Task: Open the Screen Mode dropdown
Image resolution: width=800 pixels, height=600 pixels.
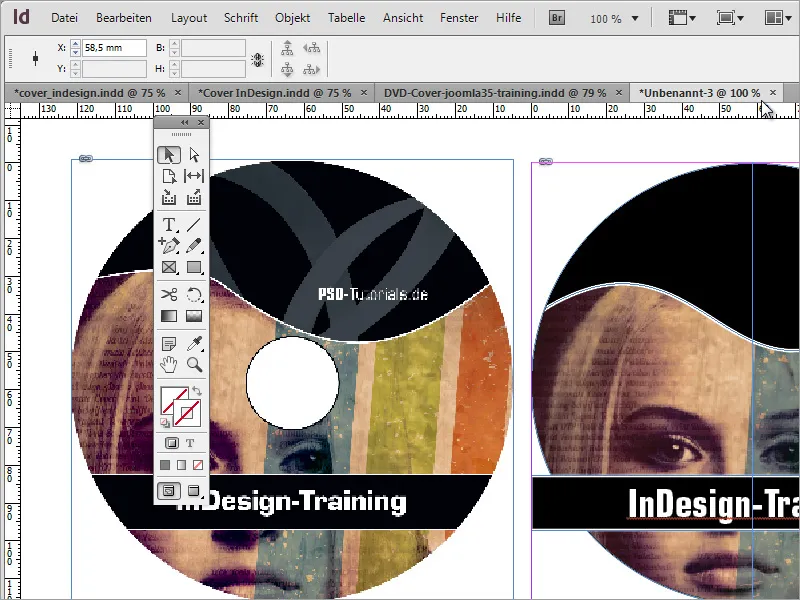Action: (730, 18)
